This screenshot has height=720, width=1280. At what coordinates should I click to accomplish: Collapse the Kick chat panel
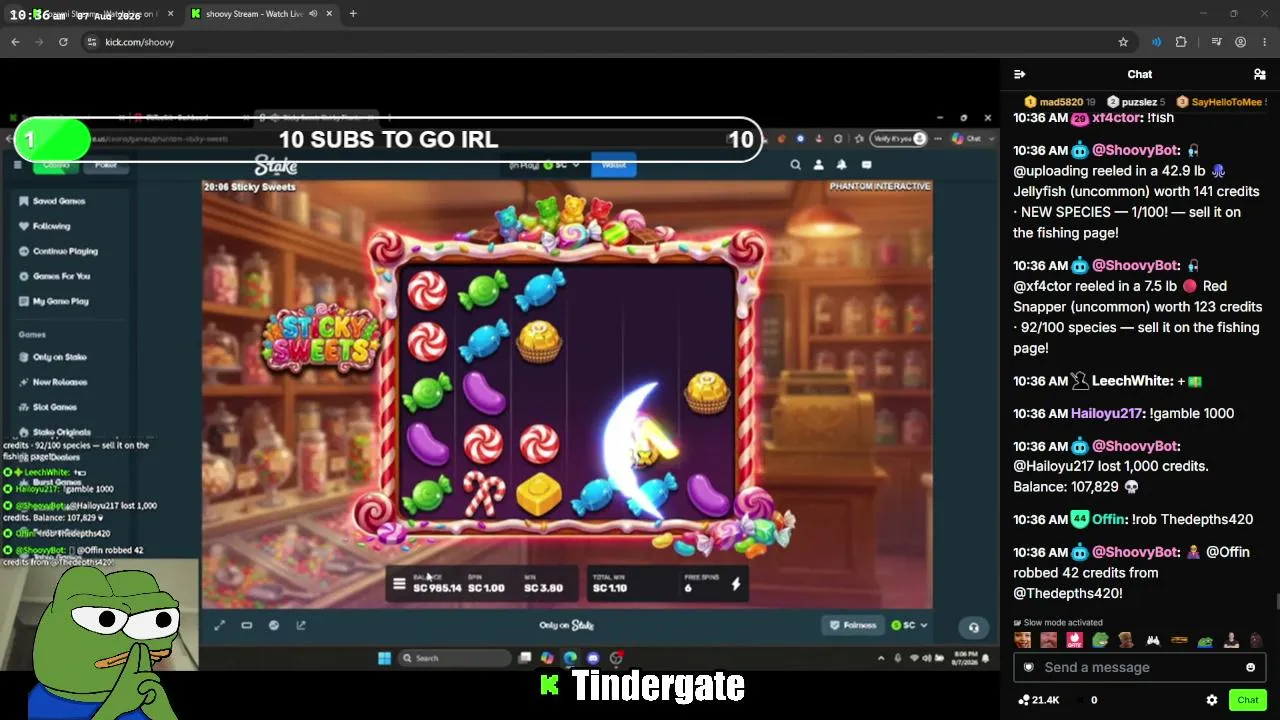pos(1019,74)
